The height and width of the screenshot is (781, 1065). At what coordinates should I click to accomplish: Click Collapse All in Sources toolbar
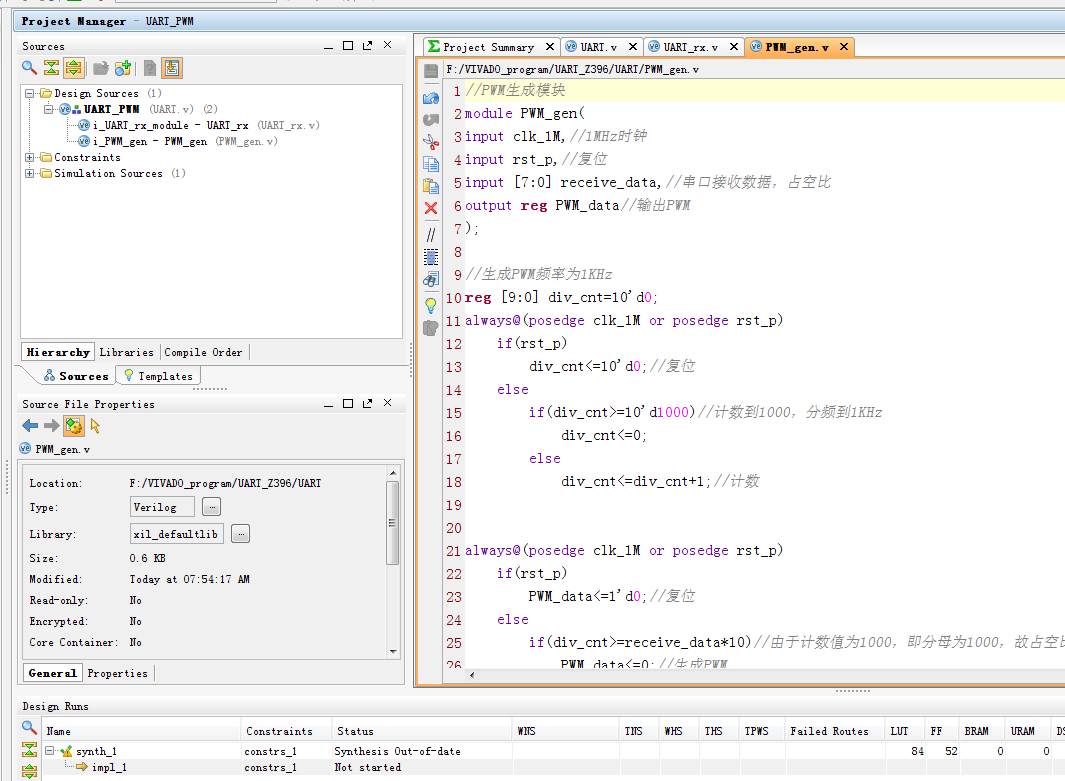51,68
